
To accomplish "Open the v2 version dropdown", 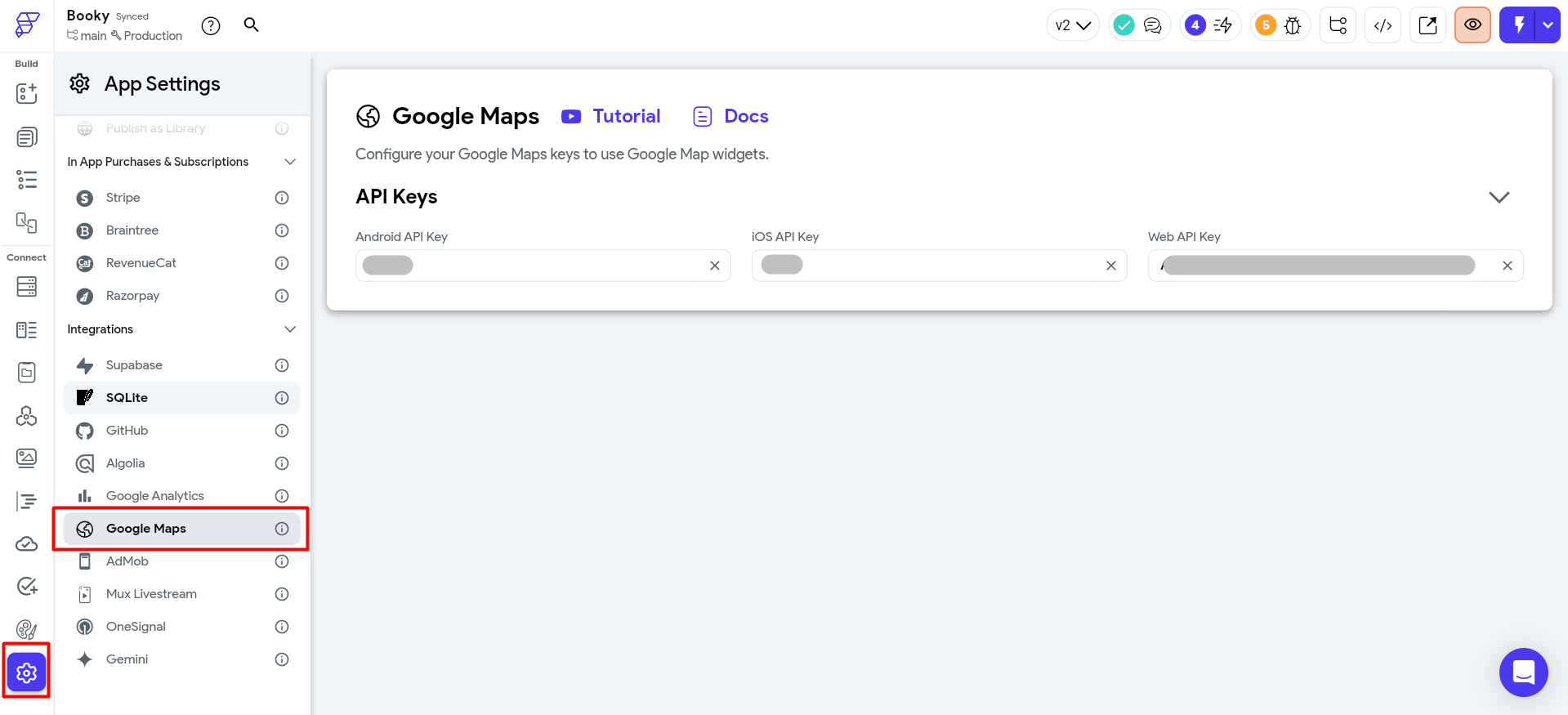I will tap(1073, 25).
